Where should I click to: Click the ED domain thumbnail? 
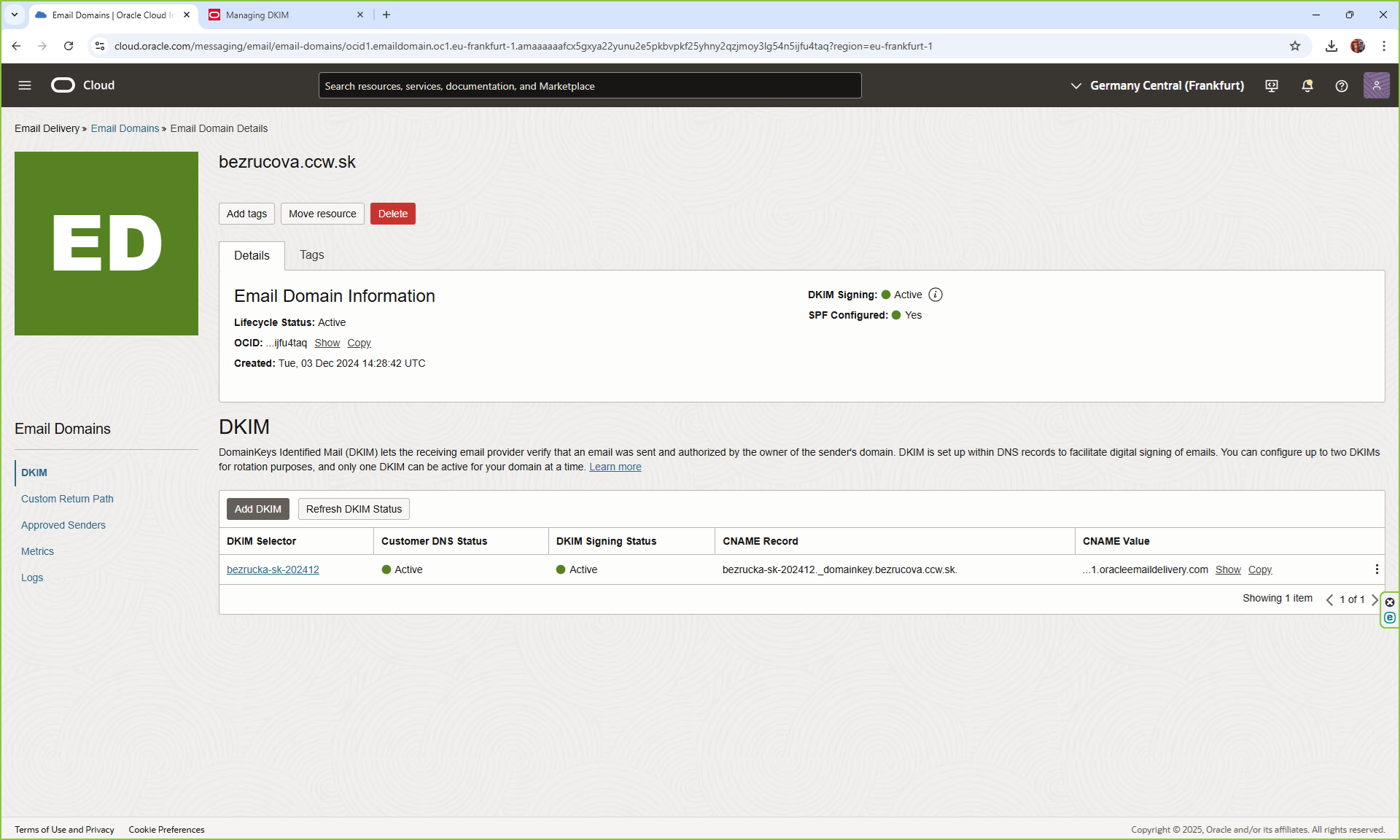tap(106, 244)
